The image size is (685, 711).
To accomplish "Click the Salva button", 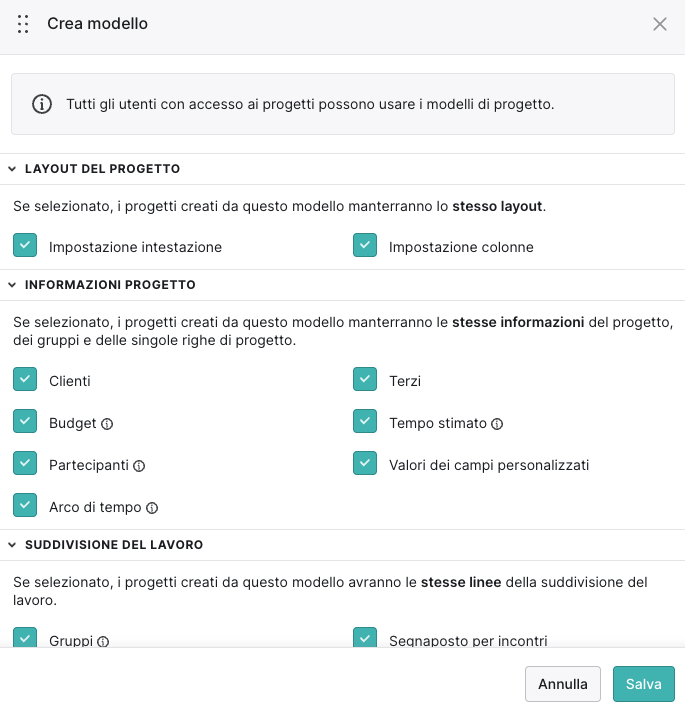I will (x=644, y=684).
